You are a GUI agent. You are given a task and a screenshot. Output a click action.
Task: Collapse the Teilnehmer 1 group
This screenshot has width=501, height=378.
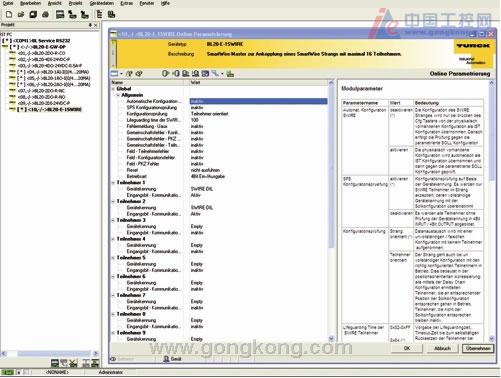pos(113,182)
